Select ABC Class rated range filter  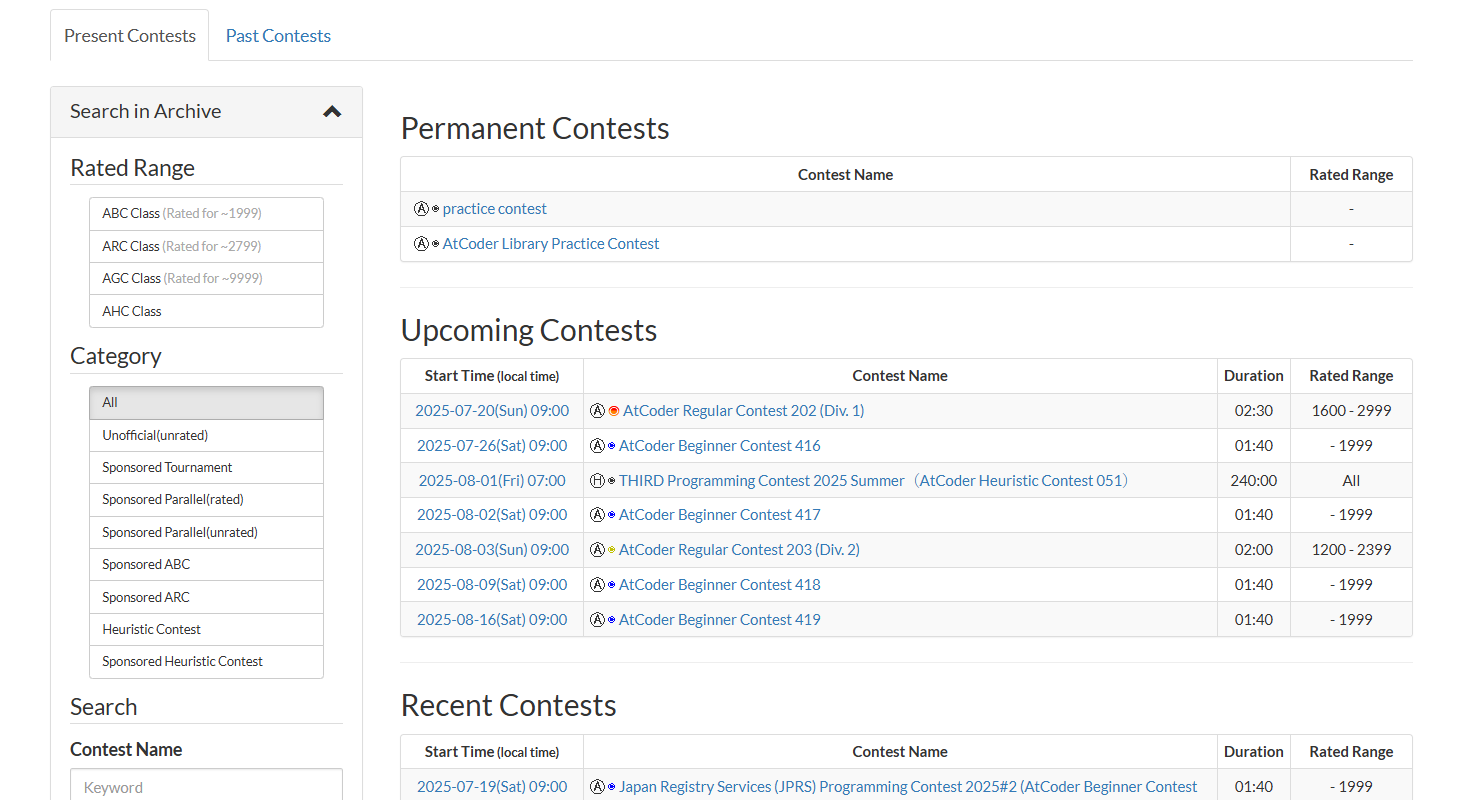coord(206,214)
